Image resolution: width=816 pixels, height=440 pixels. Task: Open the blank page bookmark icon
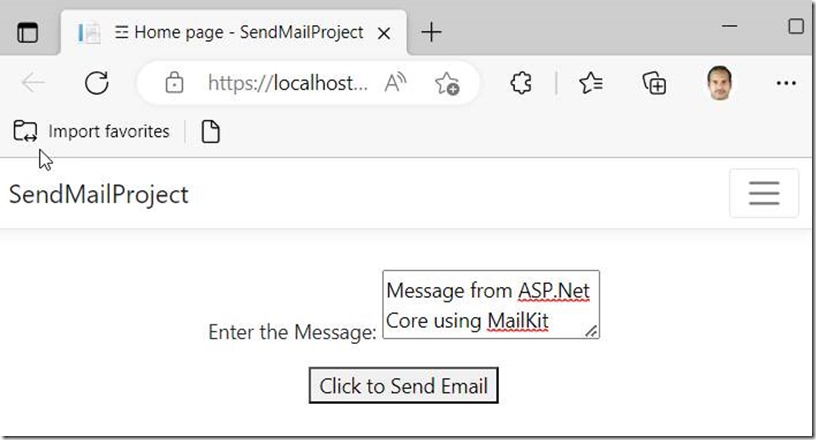tap(211, 131)
